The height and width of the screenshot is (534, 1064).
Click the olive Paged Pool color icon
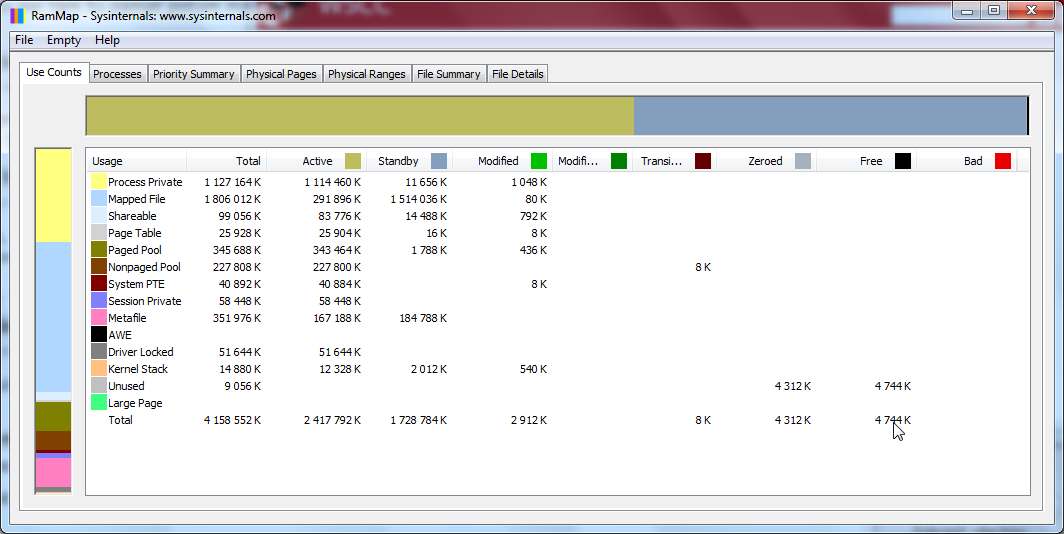click(98, 250)
